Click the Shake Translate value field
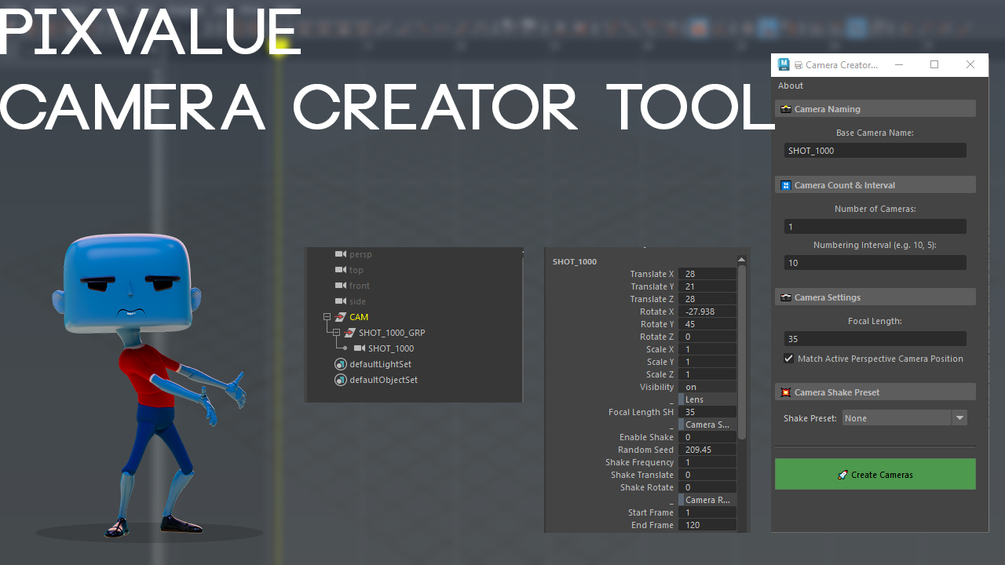 (x=707, y=475)
